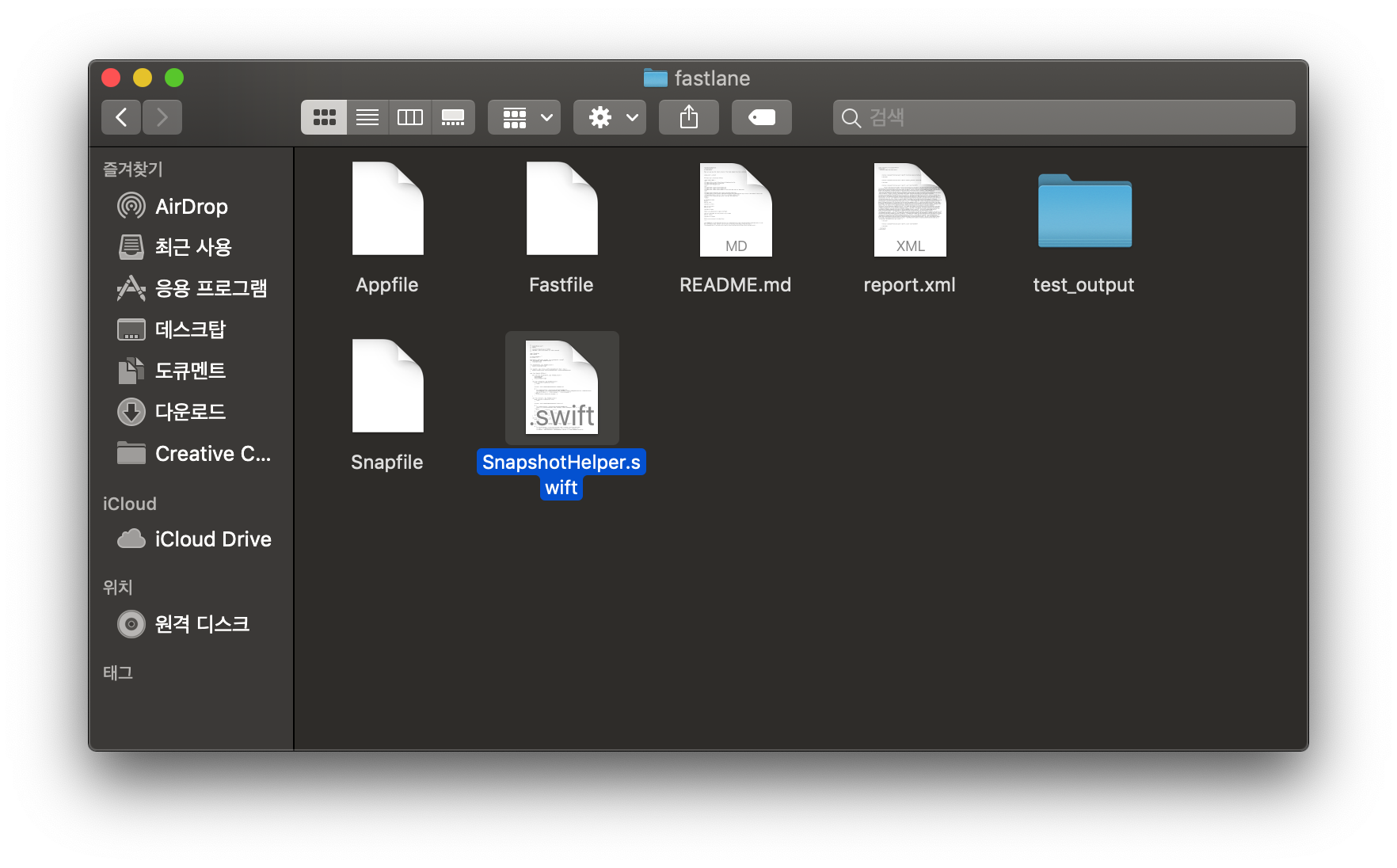This screenshot has width=1397, height=868.
Task: Open iCloud Drive in the sidebar
Action: pyautogui.click(x=190, y=539)
